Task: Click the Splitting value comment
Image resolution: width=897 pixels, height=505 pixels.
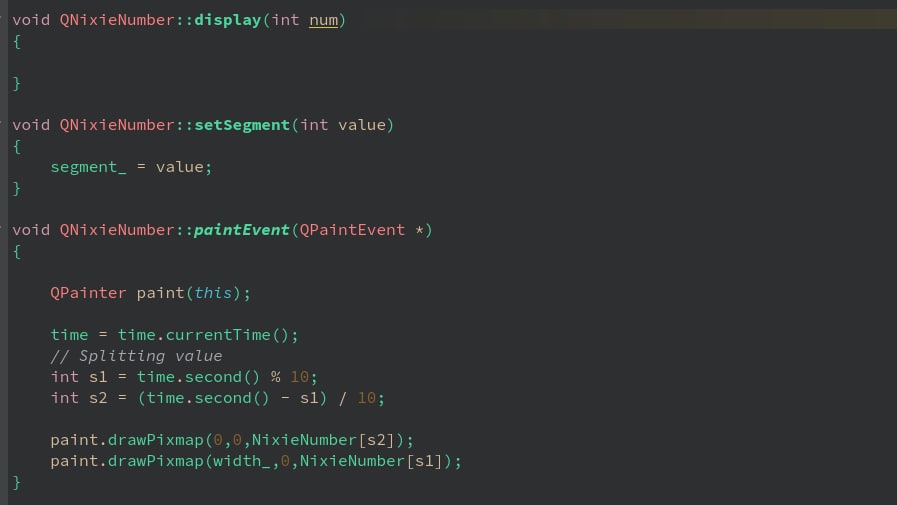Action: (x=136, y=356)
